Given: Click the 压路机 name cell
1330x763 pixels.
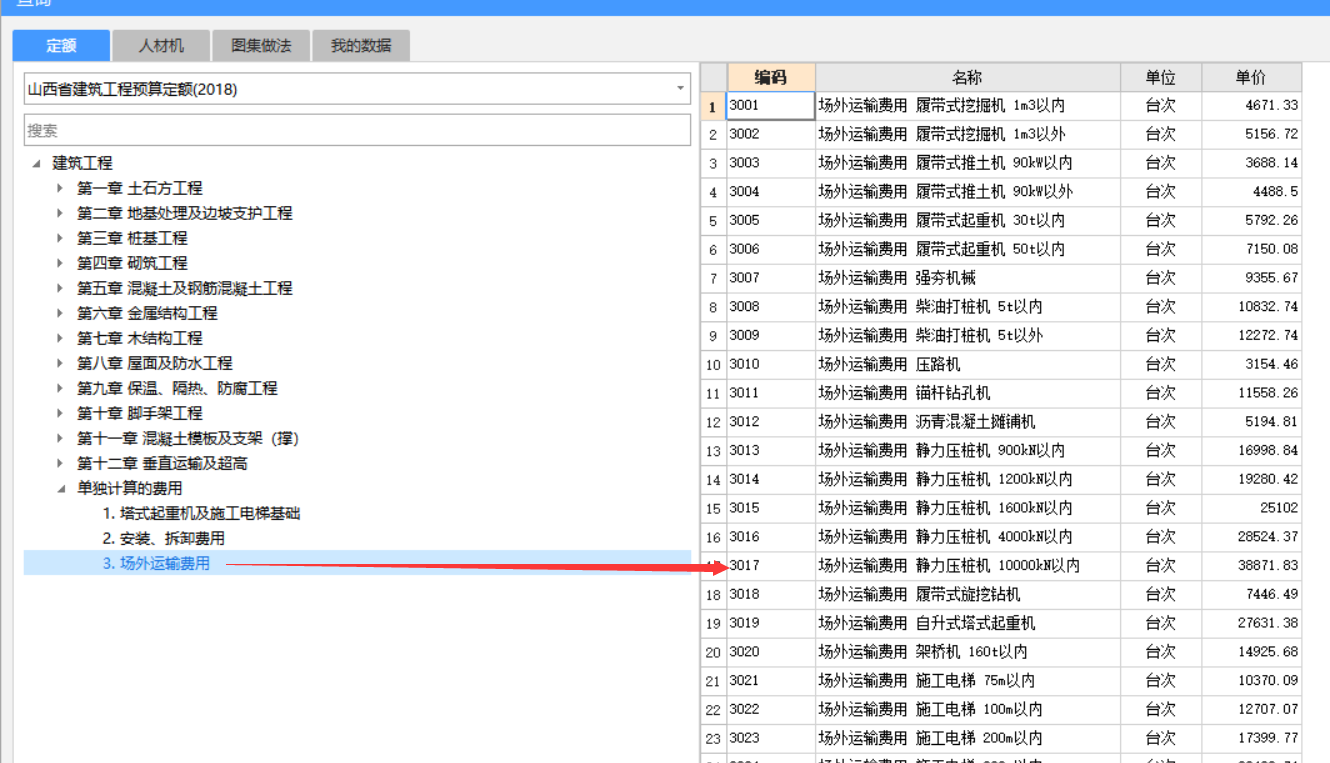Looking at the screenshot, I should (967, 364).
